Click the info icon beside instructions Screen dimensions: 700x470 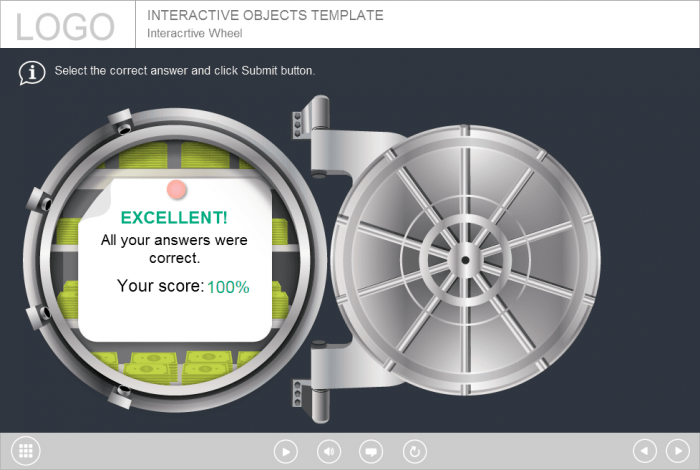point(32,72)
